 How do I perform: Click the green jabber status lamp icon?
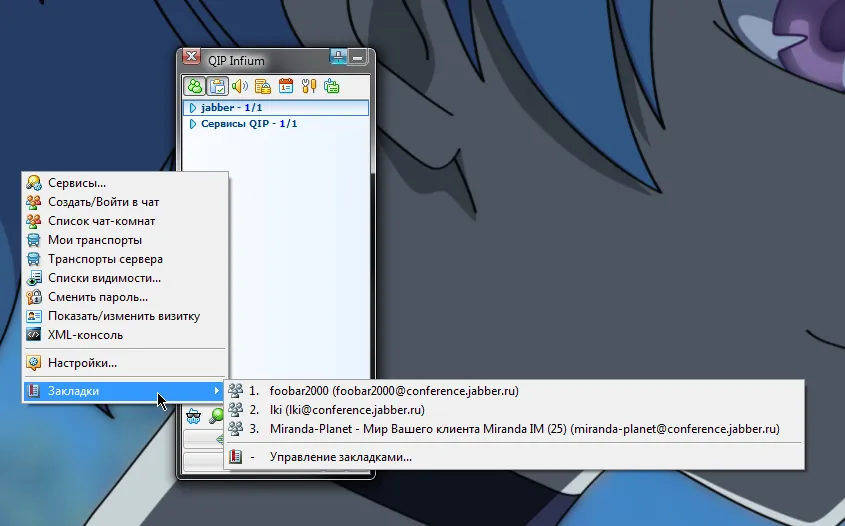coord(217,416)
